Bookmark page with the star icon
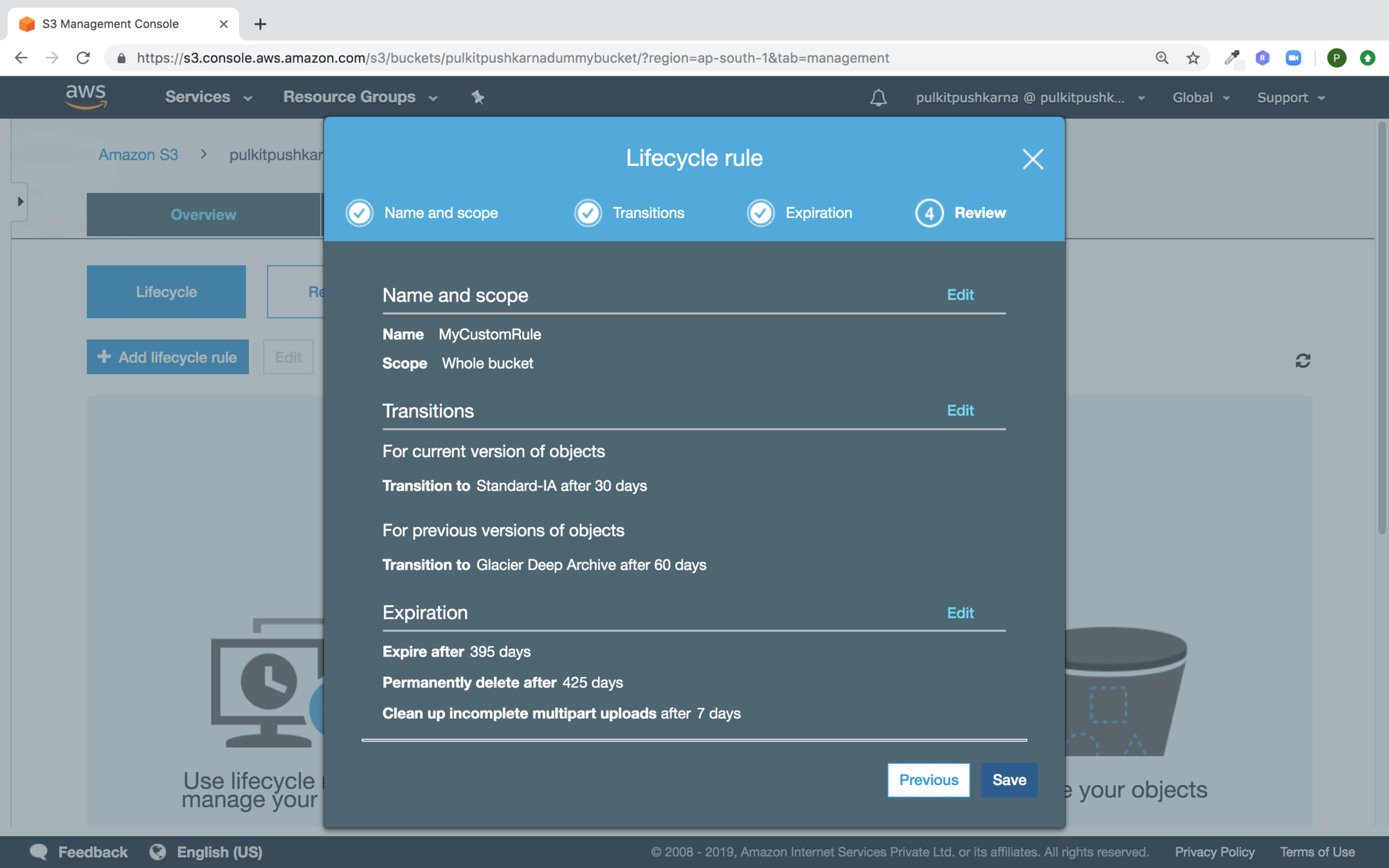Screen dimensions: 1389x868 (1193, 58)
